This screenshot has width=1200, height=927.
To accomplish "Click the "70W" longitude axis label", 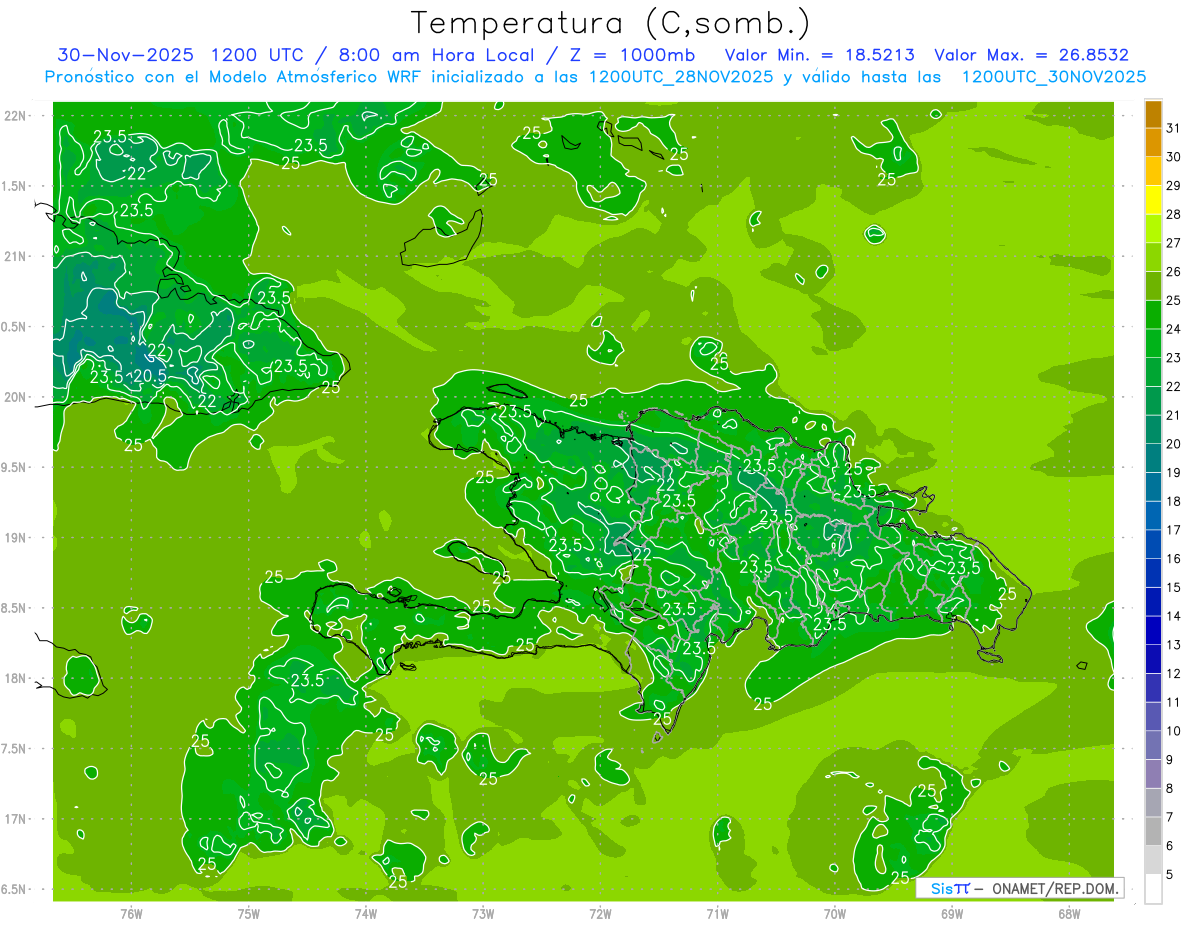I will pos(835,914).
